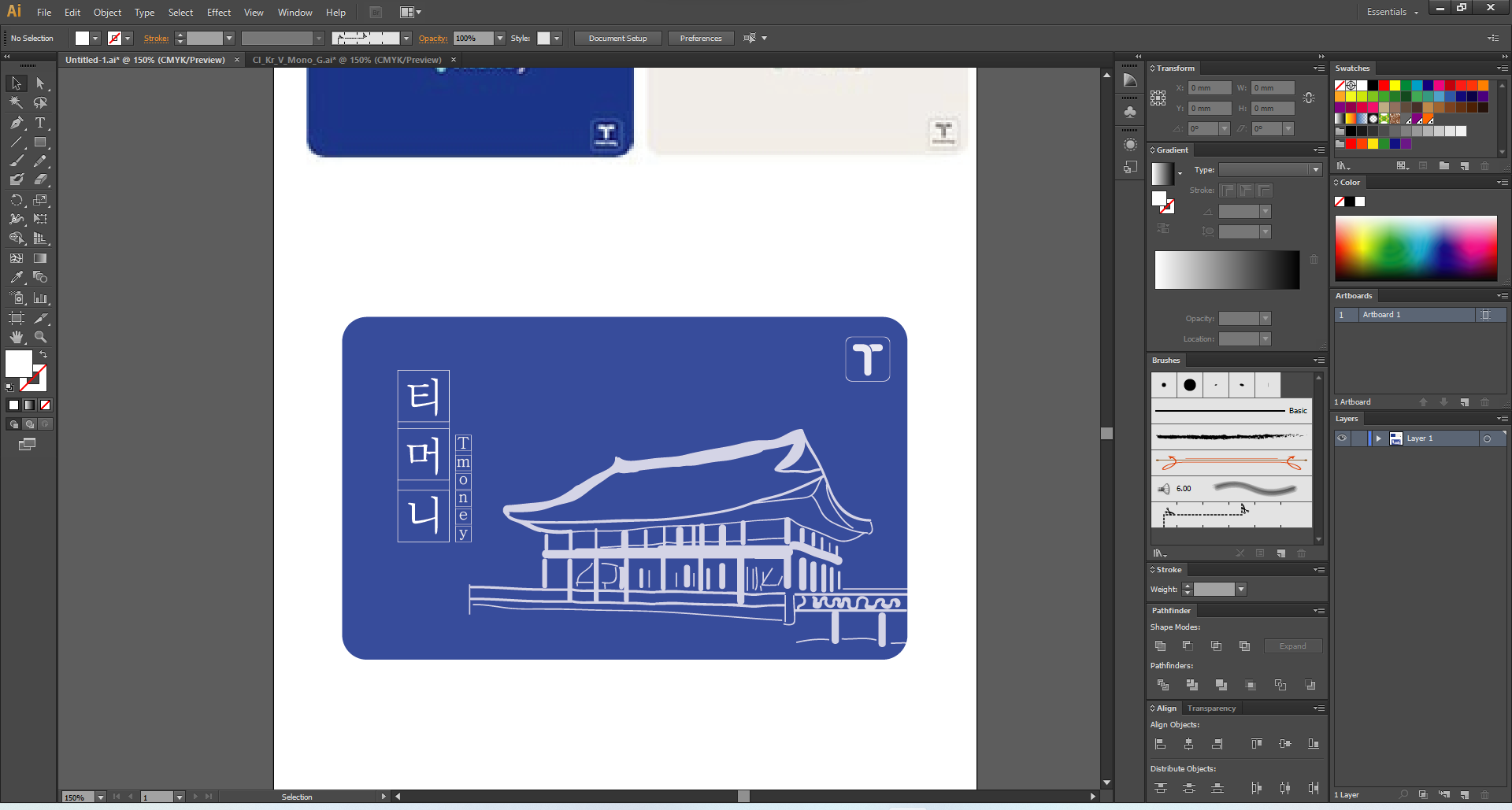Viewport: 1512px width, 810px height.
Task: Select the Pencil tool
Action: click(40, 161)
